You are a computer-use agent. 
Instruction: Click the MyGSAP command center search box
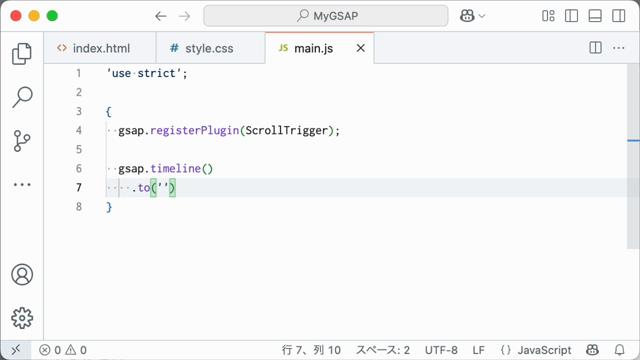coord(326,16)
